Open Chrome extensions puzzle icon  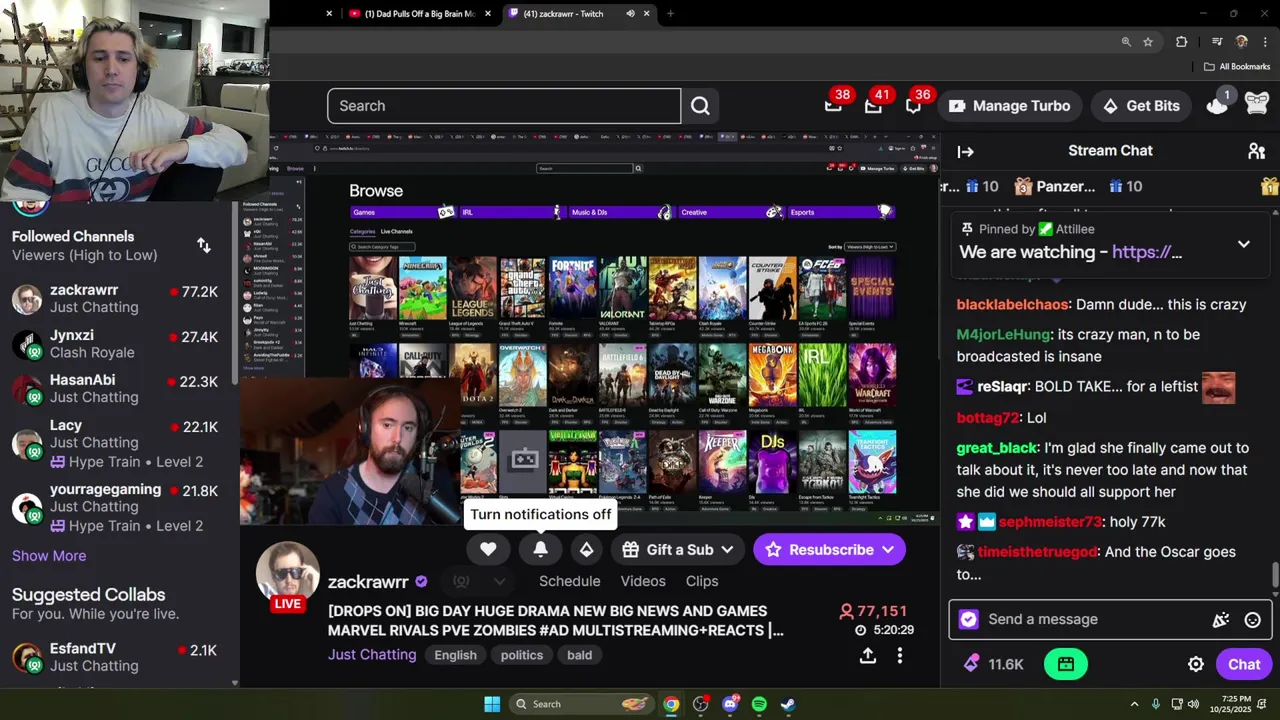(x=1182, y=42)
